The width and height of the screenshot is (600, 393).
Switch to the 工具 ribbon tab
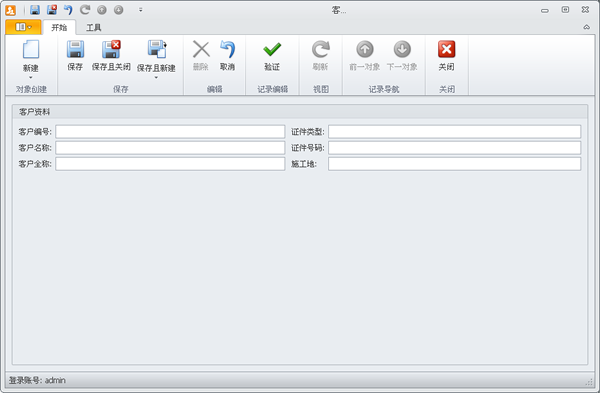[93, 27]
